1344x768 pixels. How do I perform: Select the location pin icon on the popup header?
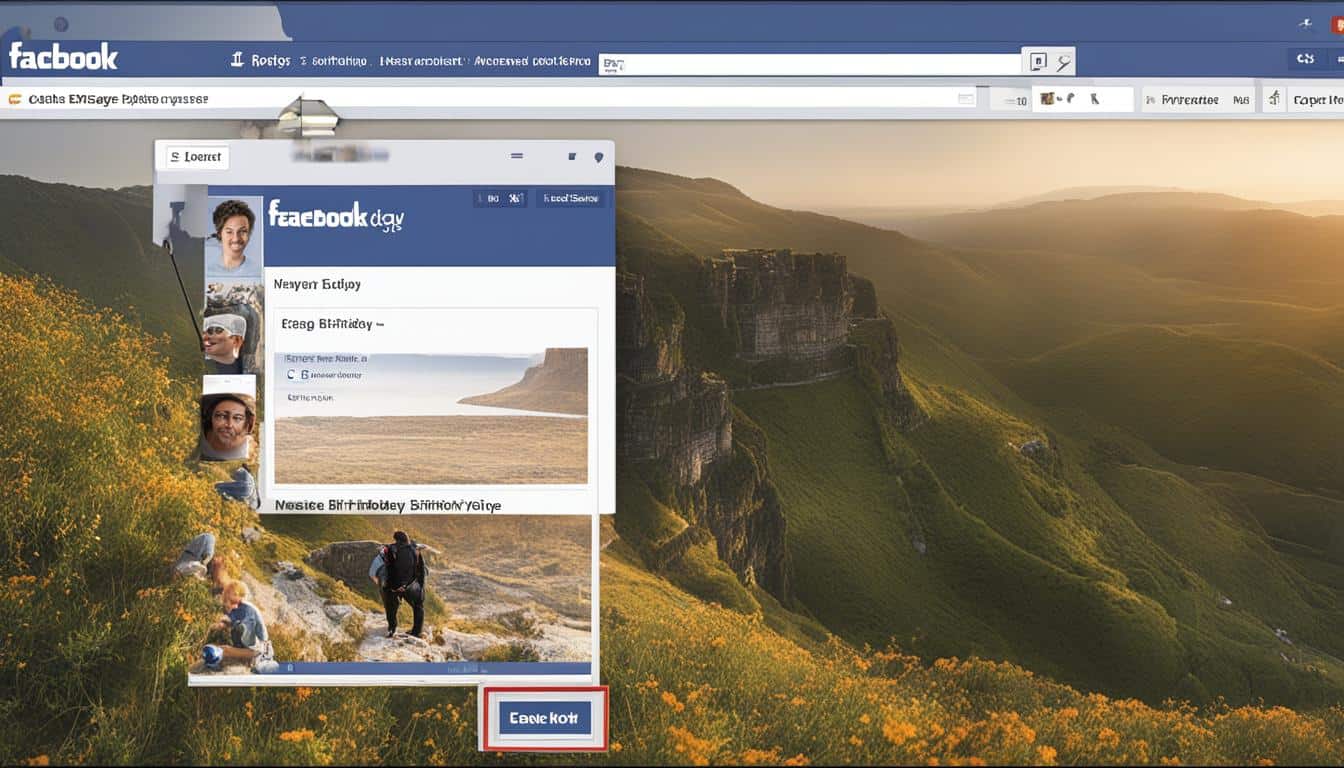point(600,157)
